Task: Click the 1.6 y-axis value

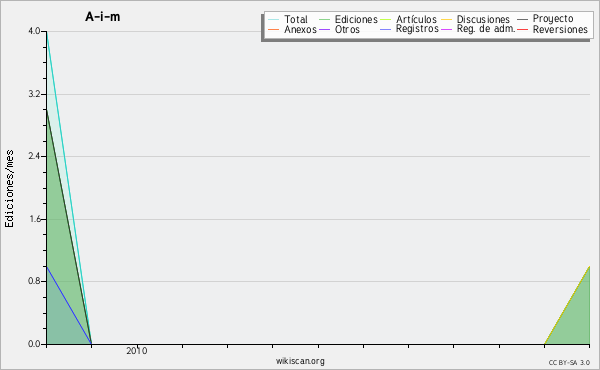Action: coord(34,219)
